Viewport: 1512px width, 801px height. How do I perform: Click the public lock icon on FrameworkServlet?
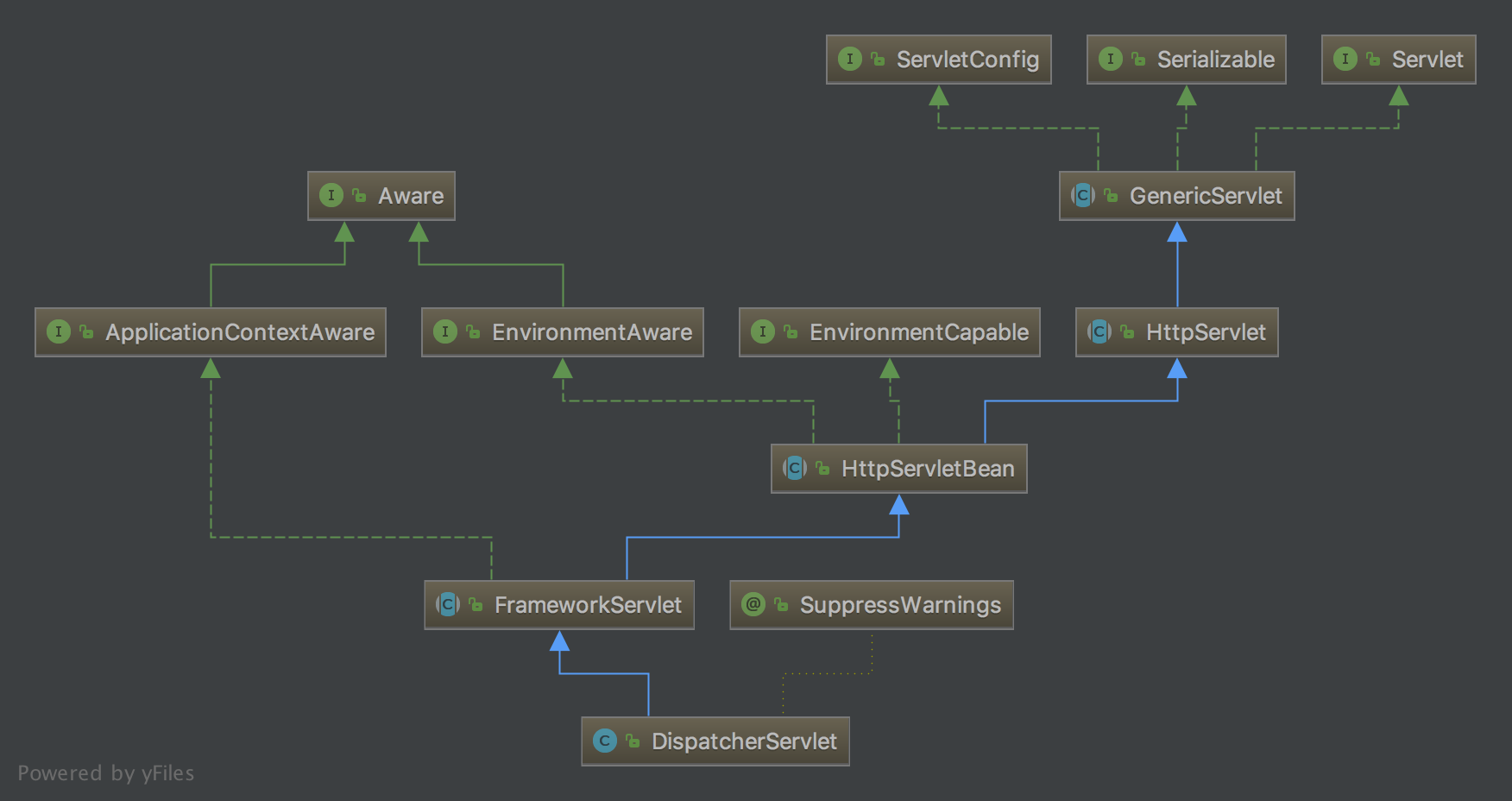[x=476, y=604]
